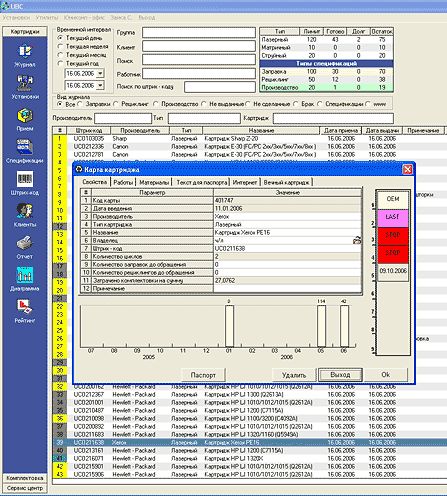This screenshot has height=496, width=447.
Task: Select the Рециклинг journal type radio
Action: (x=116, y=104)
